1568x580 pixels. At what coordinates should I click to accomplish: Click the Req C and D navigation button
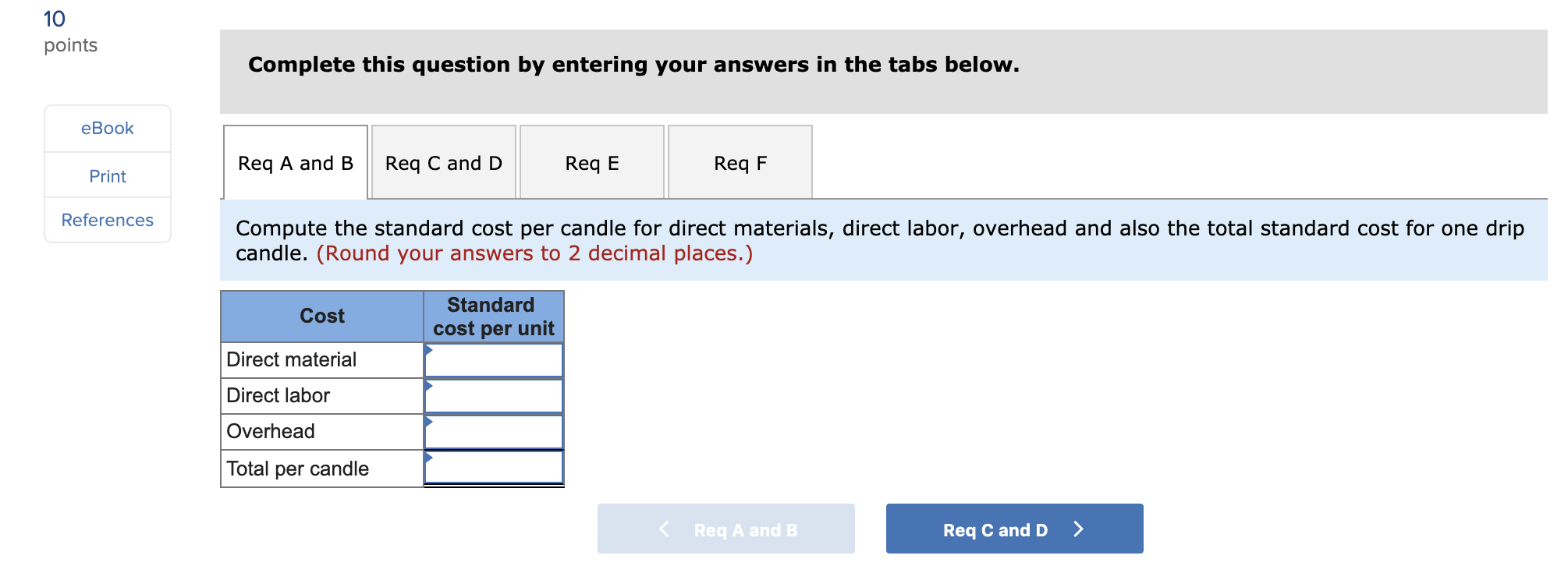[1013, 529]
